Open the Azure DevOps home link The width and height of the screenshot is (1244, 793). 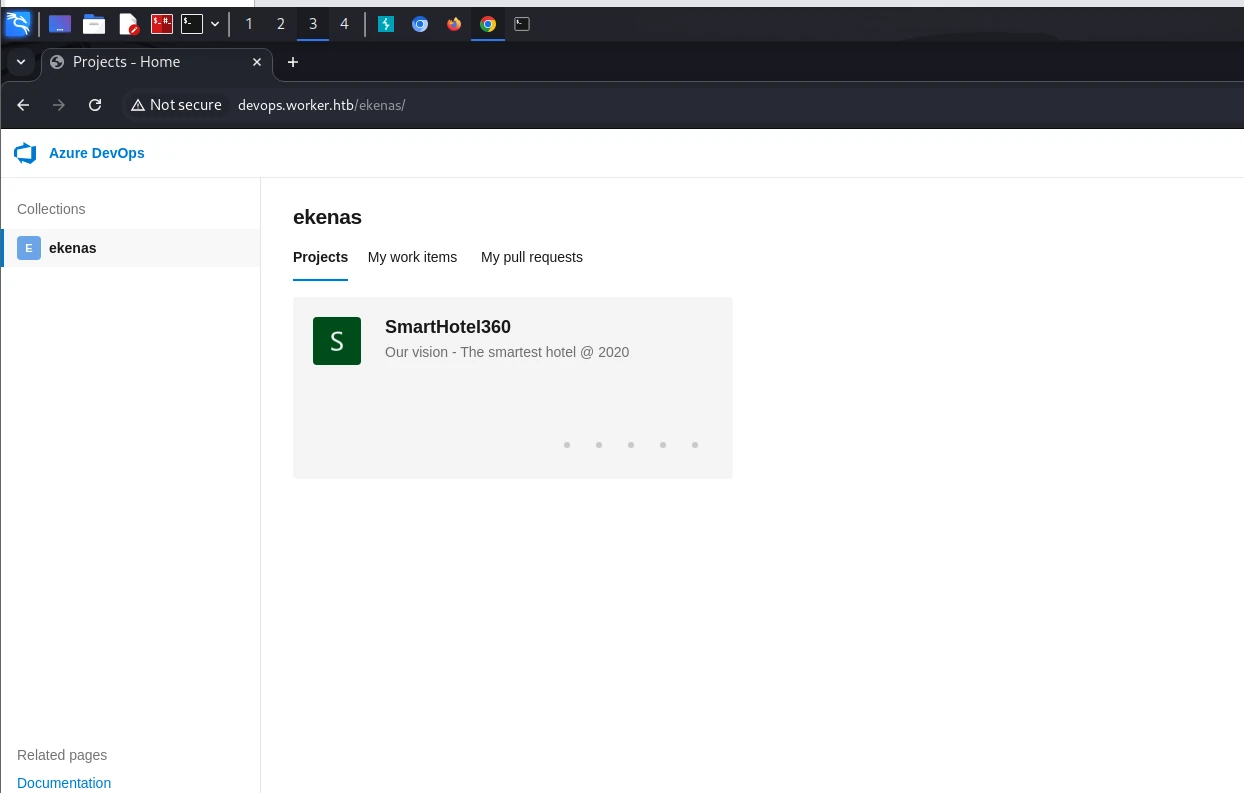[x=97, y=153]
